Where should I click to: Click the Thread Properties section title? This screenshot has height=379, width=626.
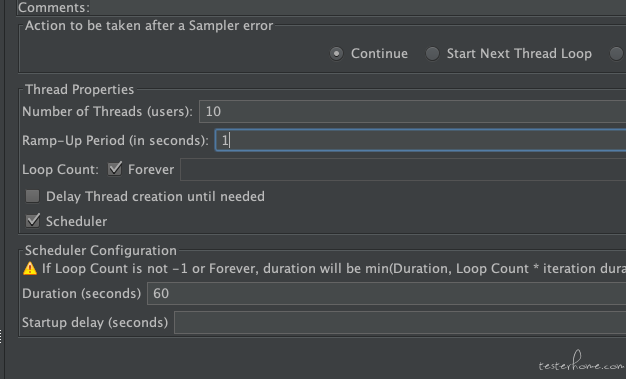[79, 89]
